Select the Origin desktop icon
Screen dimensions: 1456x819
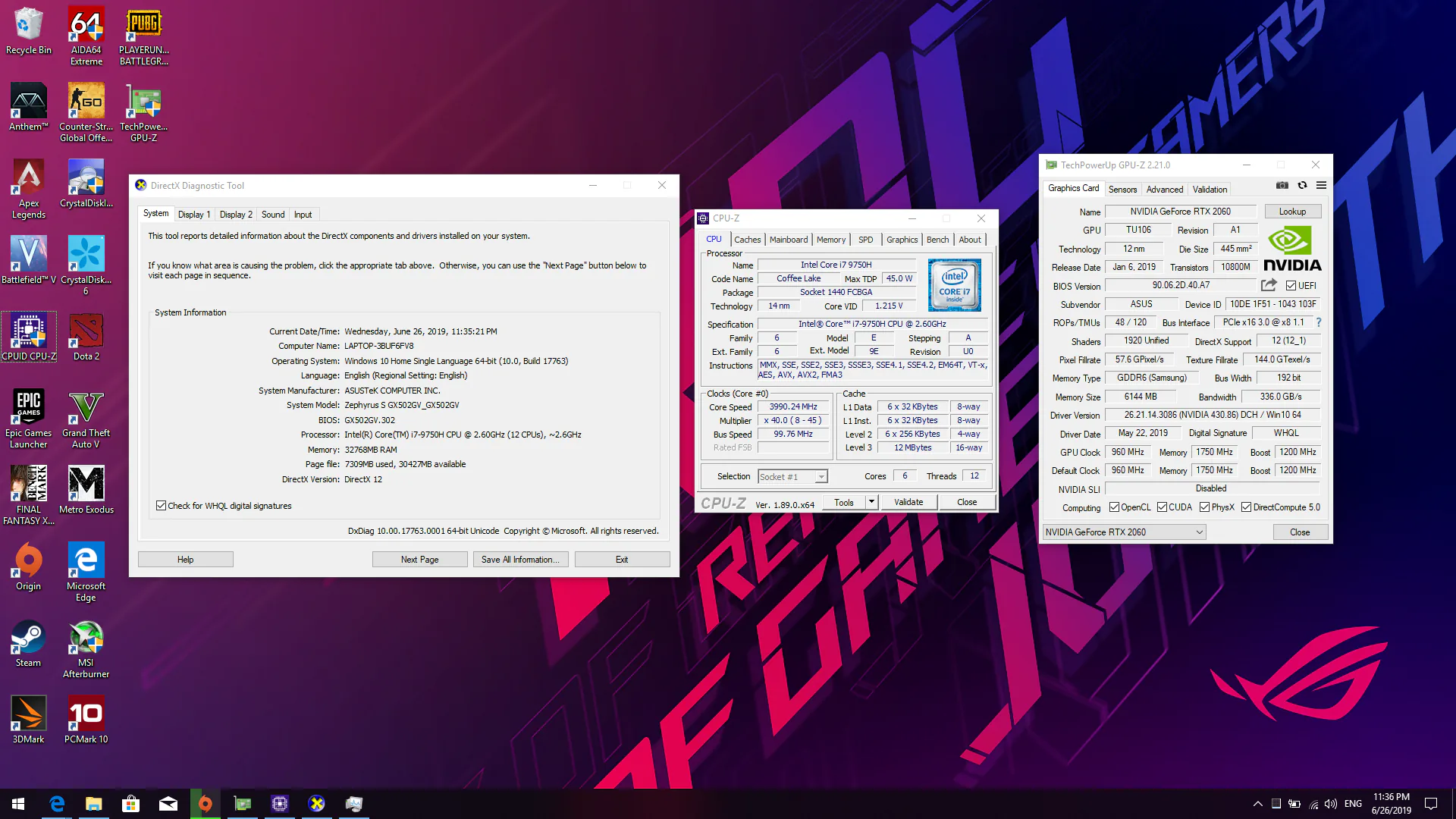coord(28,567)
